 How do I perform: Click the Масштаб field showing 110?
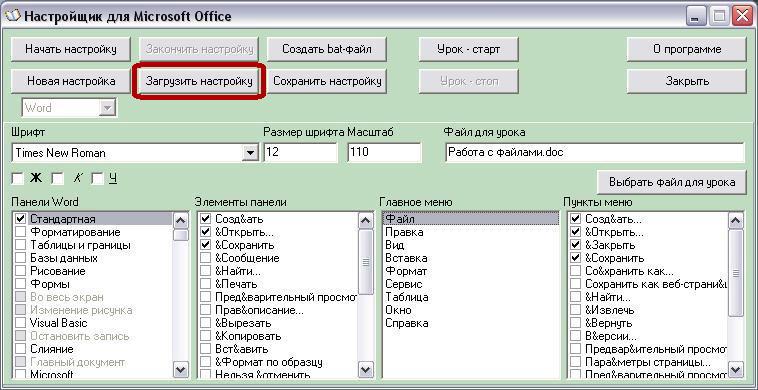point(384,153)
